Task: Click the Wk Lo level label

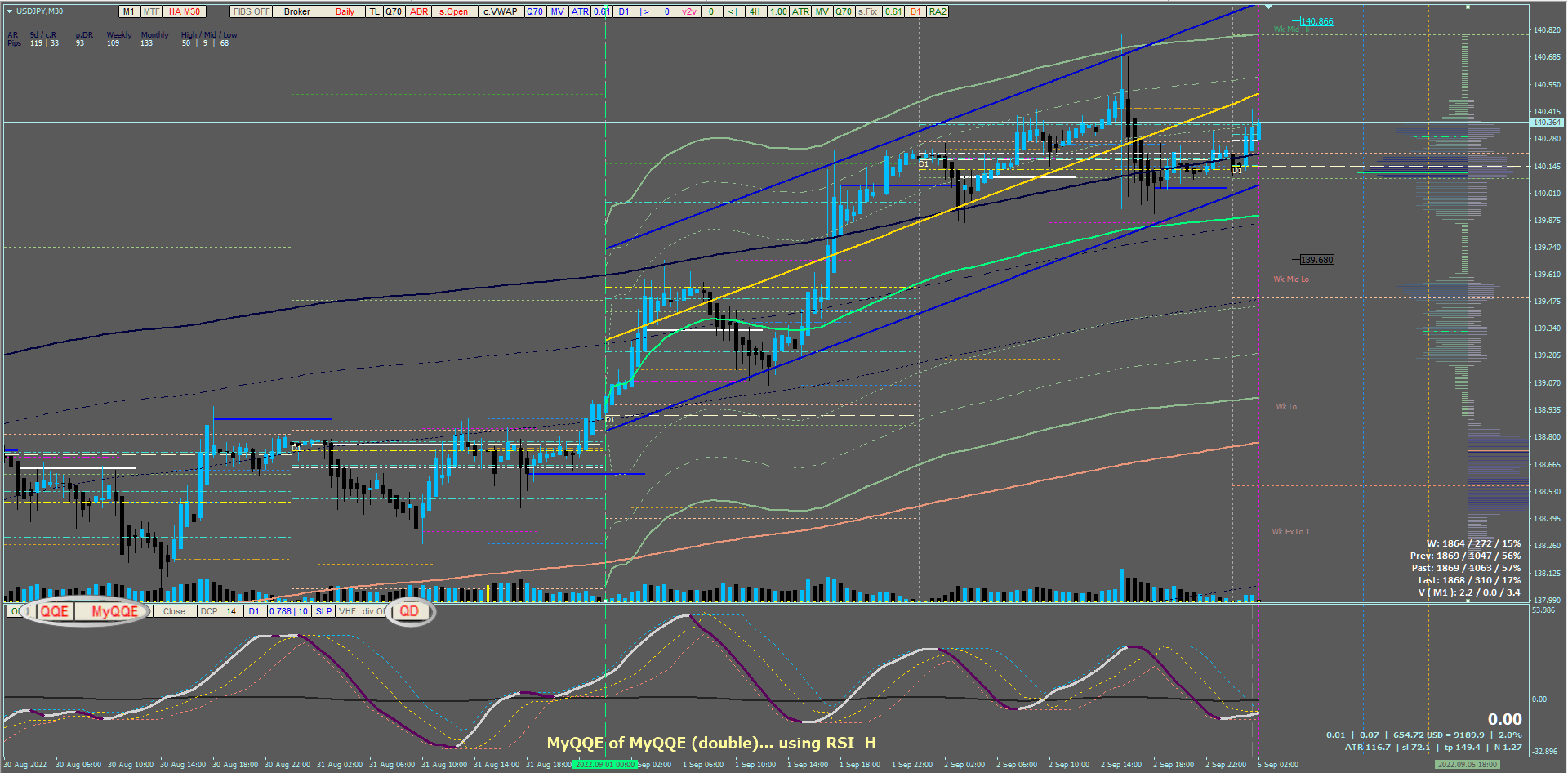Action: (x=1286, y=406)
